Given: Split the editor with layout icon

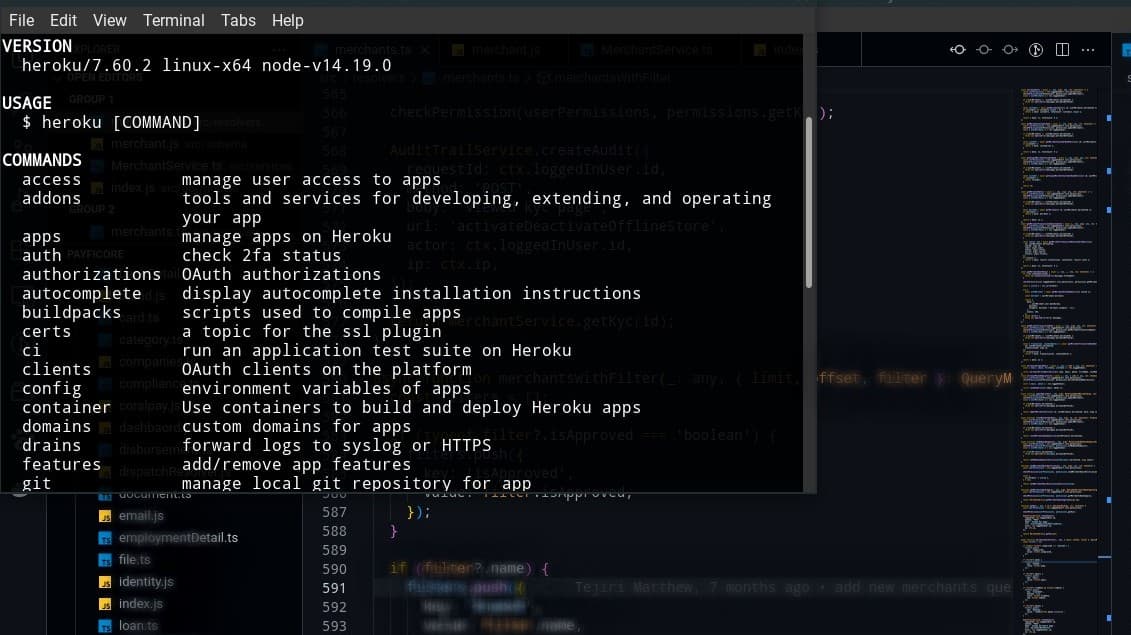Looking at the screenshot, I should point(1062,50).
